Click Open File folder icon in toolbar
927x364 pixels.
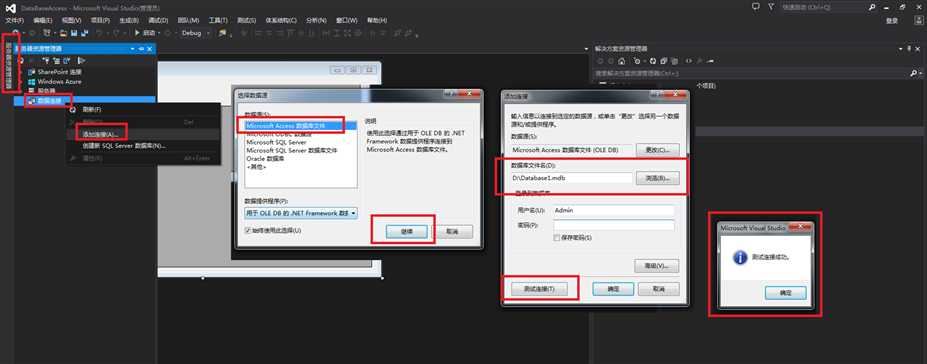click(x=64, y=33)
